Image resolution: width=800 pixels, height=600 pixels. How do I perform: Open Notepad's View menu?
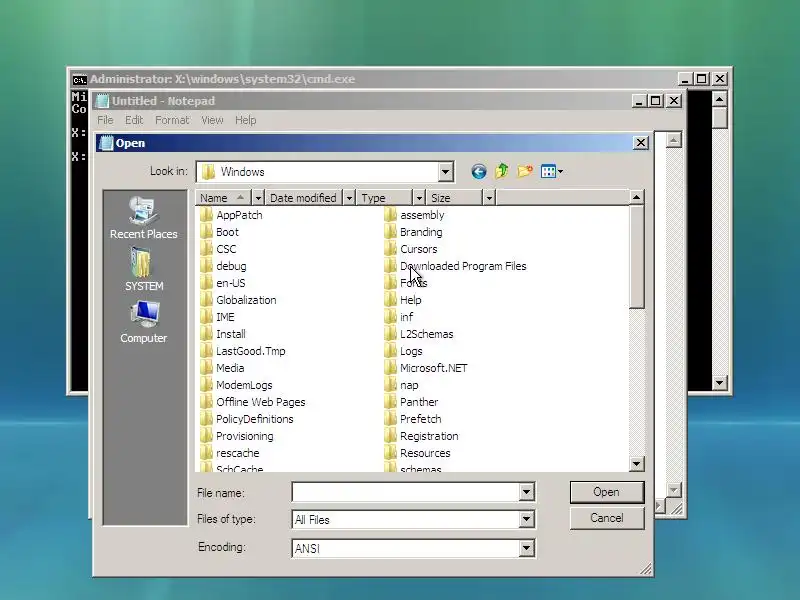[212, 120]
